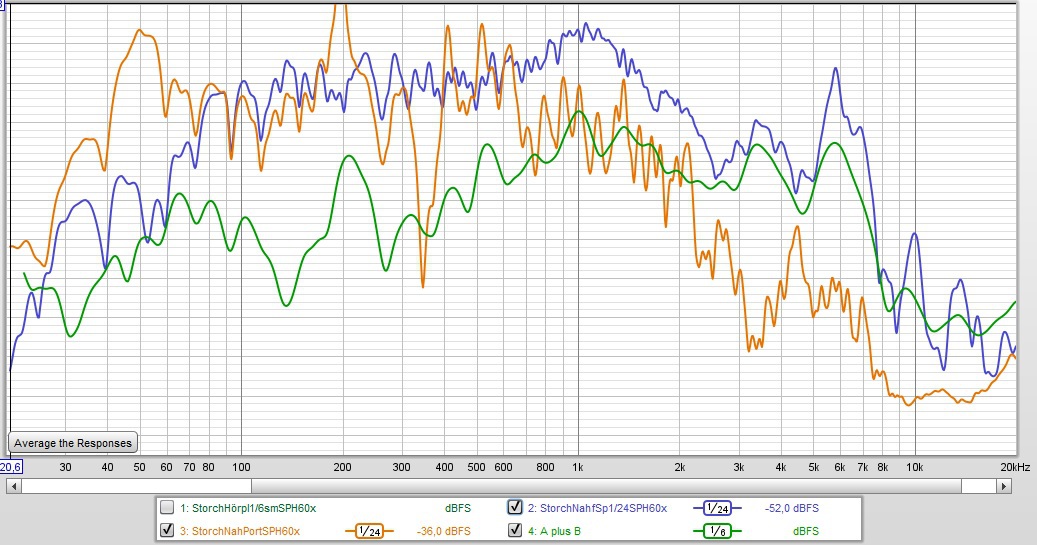Click the right arrow of horizontal scrollbar

click(x=1003, y=486)
